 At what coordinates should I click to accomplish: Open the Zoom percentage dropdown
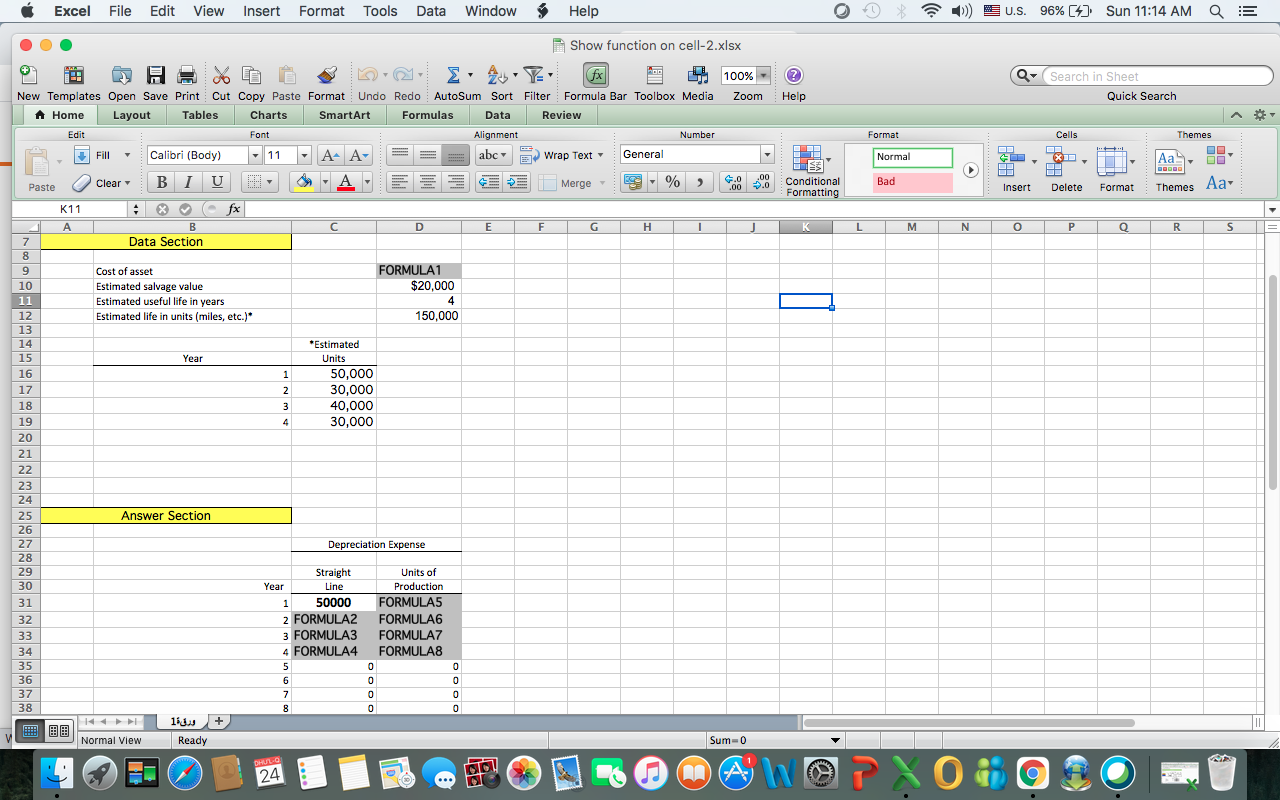click(762, 75)
